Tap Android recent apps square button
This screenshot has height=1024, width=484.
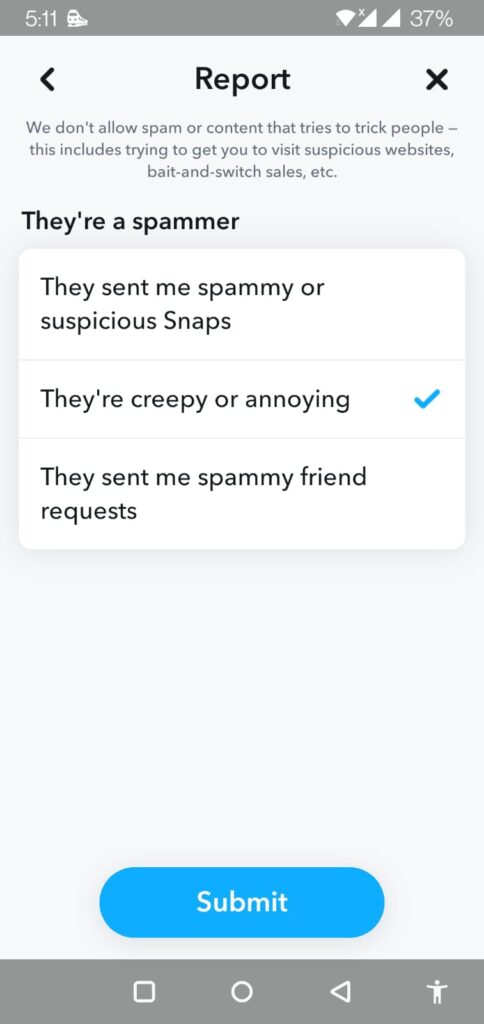click(144, 991)
